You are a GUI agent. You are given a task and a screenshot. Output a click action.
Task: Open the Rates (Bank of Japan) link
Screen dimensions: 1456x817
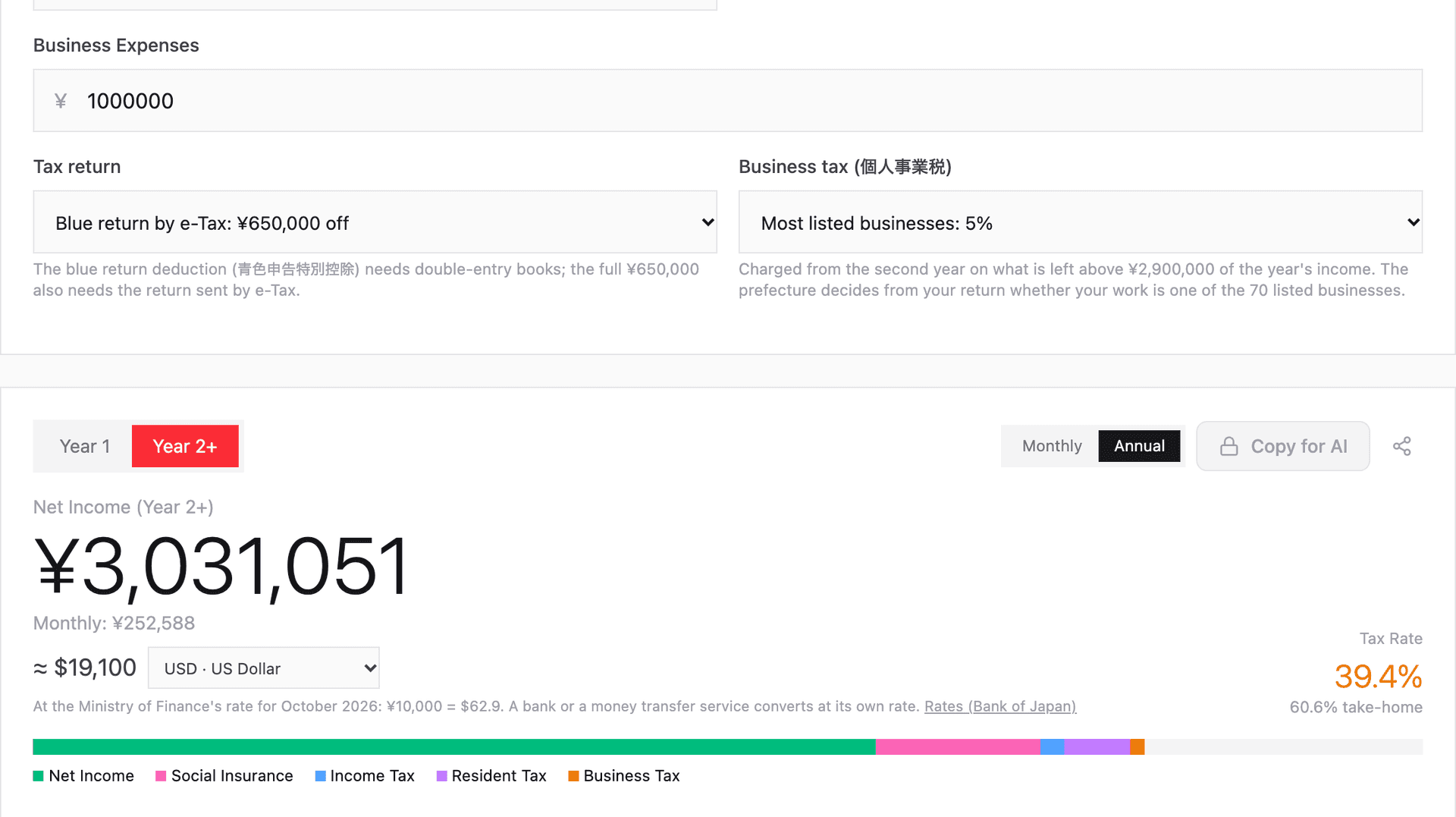click(x=1000, y=706)
